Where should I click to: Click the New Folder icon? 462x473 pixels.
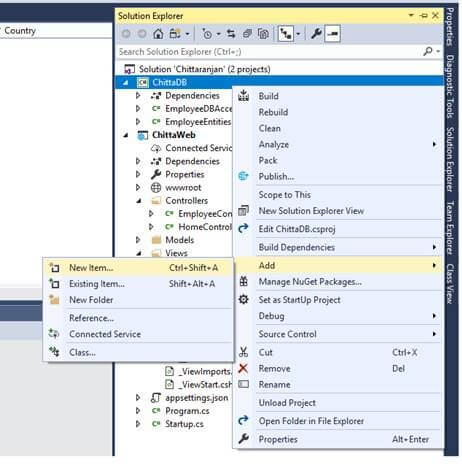54,300
